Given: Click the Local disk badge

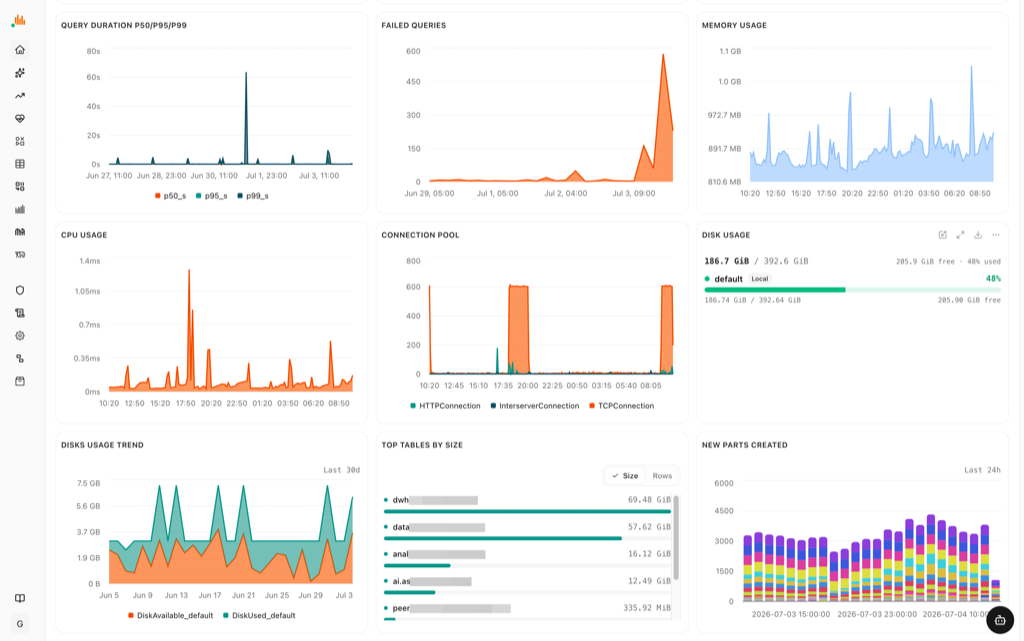Looking at the screenshot, I should pos(760,279).
